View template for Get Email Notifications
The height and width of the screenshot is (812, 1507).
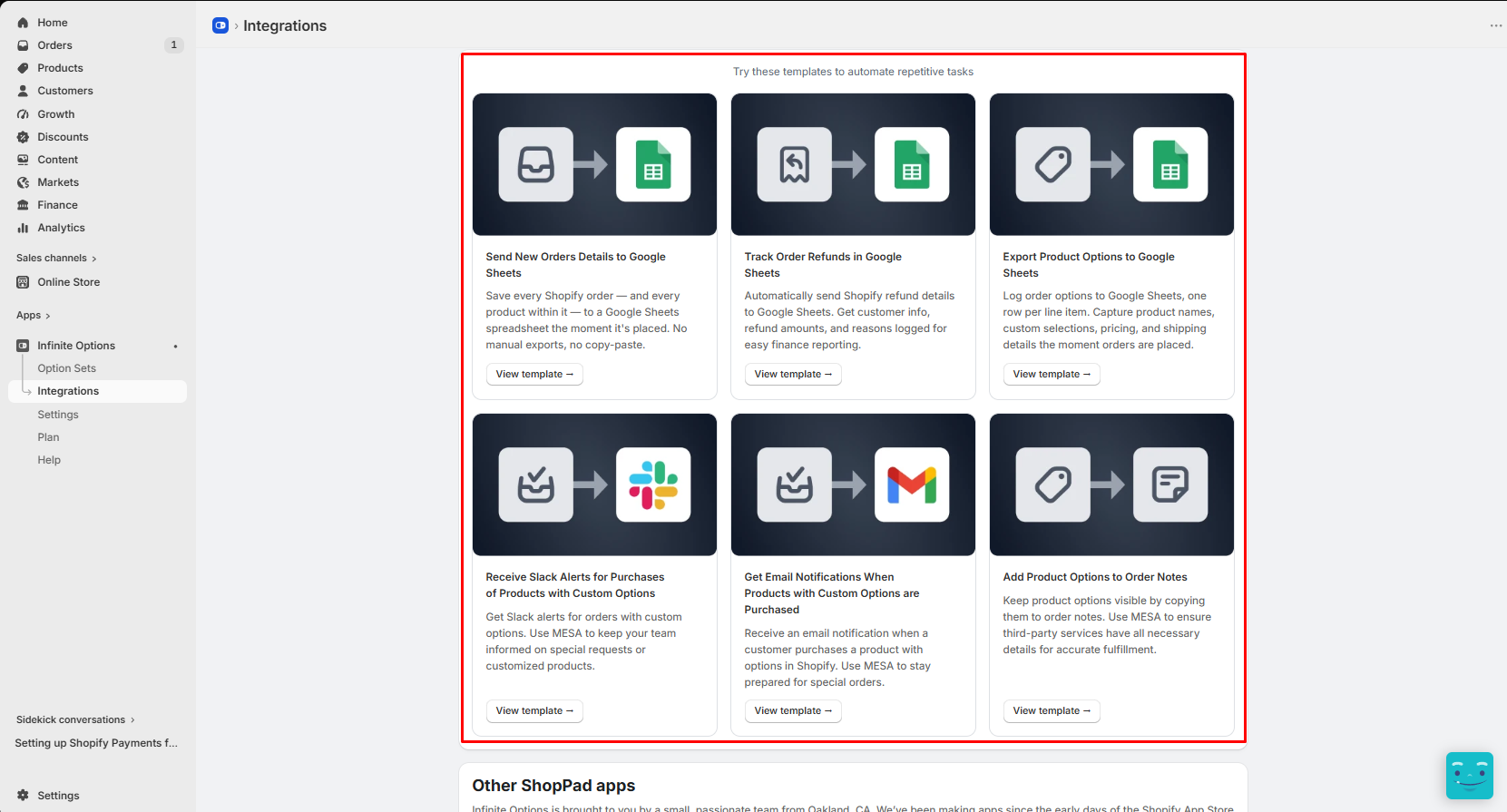pyautogui.click(x=793, y=711)
